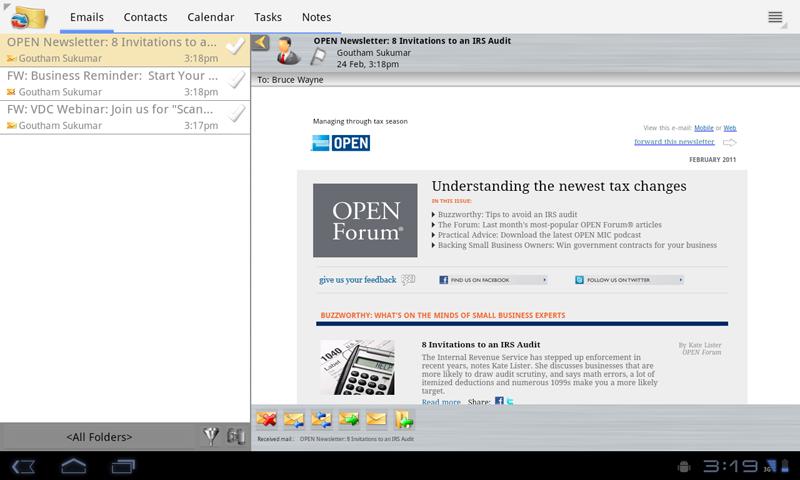Select FW: Business Reminder email in list
Image resolution: width=800 pixels, height=480 pixels.
(x=125, y=84)
